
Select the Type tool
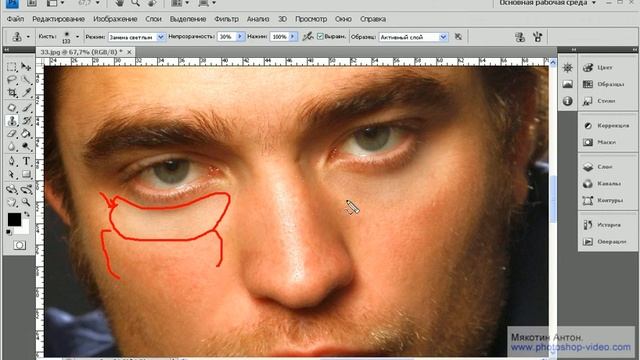(x=27, y=162)
